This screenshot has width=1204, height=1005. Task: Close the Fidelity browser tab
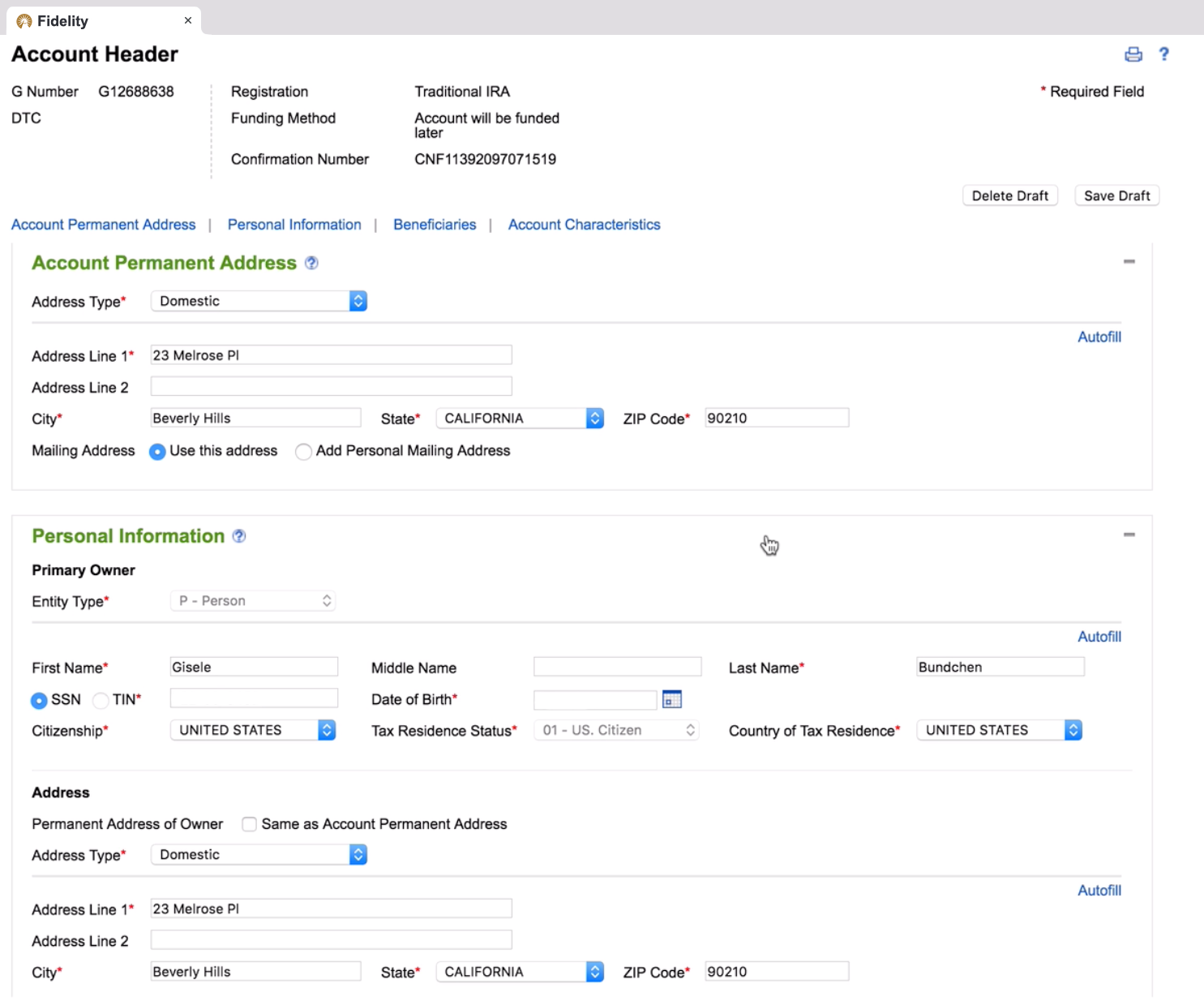[x=188, y=20]
